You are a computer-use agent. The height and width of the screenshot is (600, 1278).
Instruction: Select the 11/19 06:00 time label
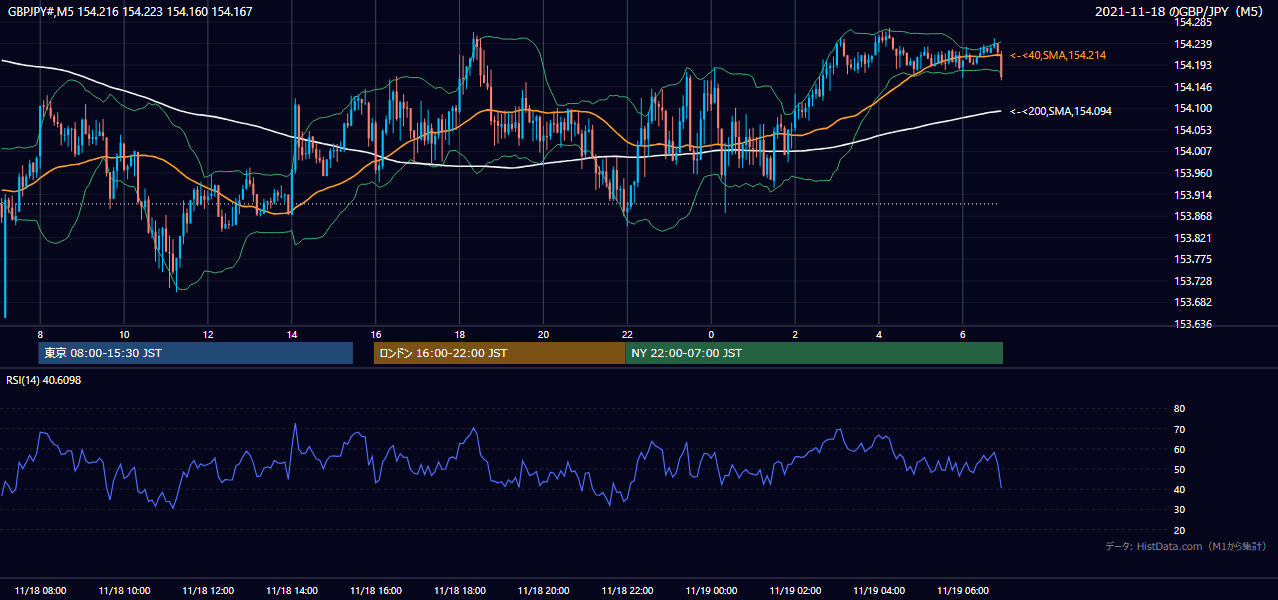pos(962,591)
